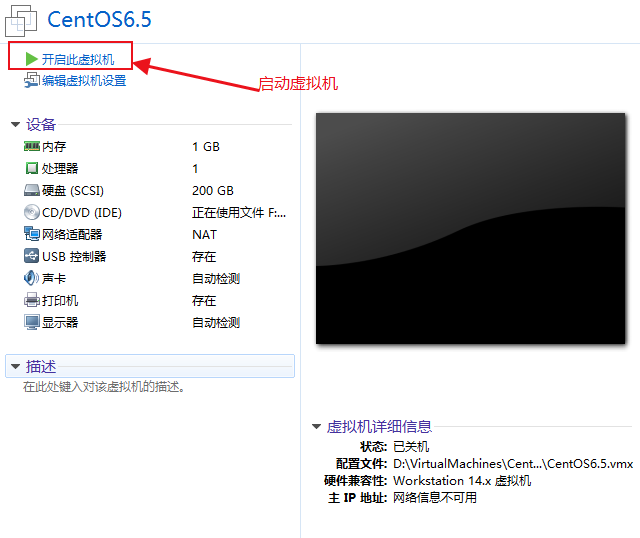Click the 状态: label

pos(373,447)
